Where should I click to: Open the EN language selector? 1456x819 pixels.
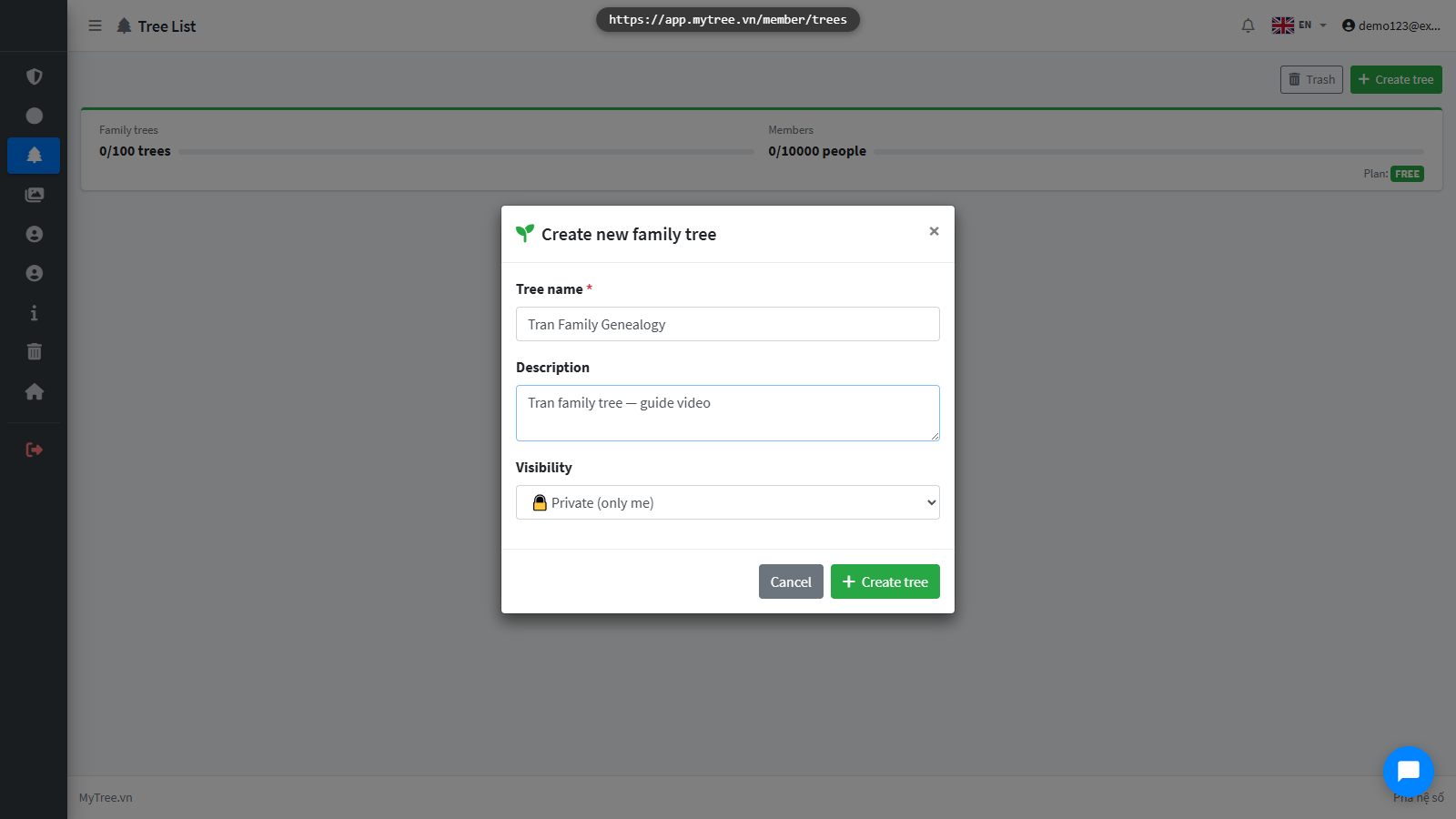(x=1299, y=25)
